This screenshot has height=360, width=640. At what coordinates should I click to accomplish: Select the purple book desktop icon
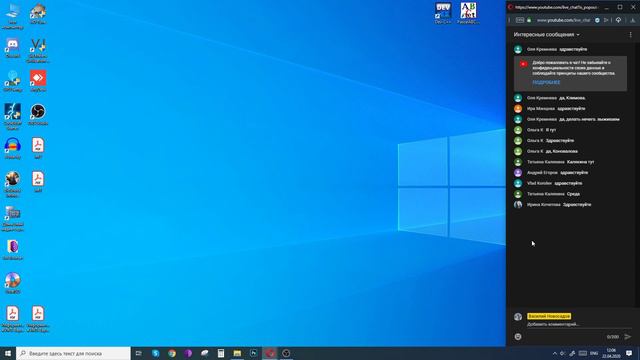[x=13, y=249]
